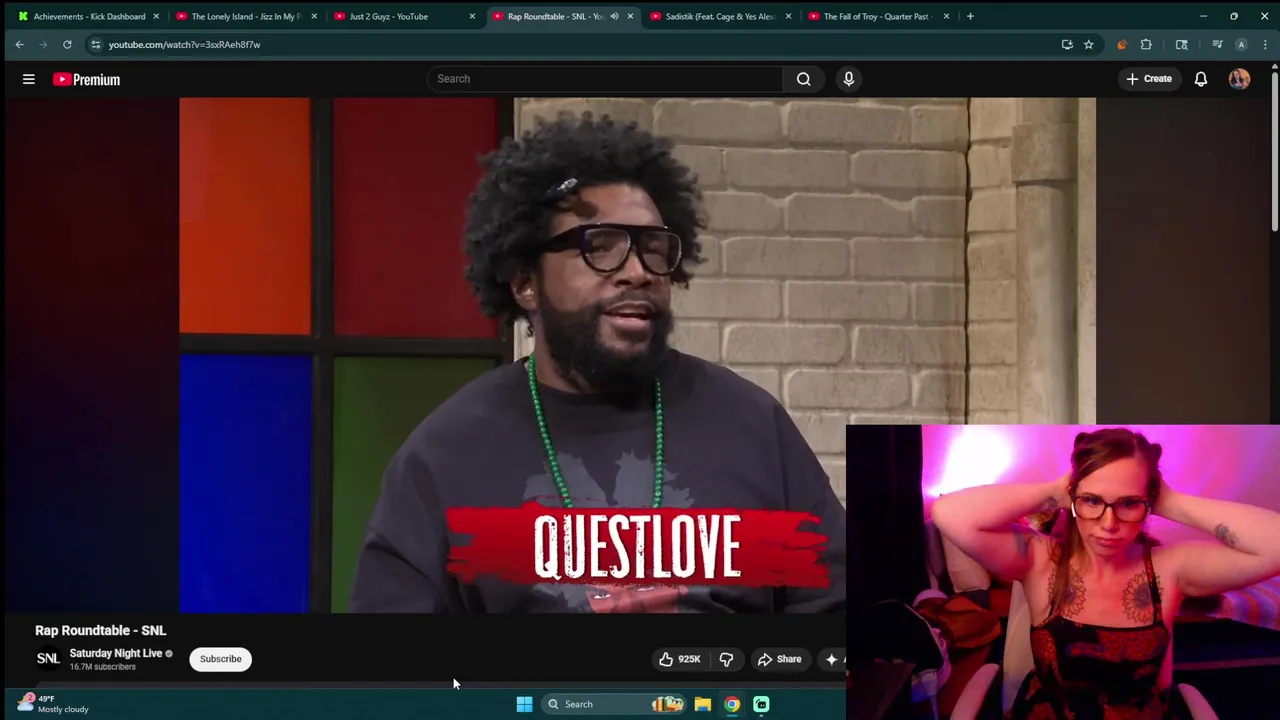
Task: Open the Chrome three-dot menu
Action: 1265,44
